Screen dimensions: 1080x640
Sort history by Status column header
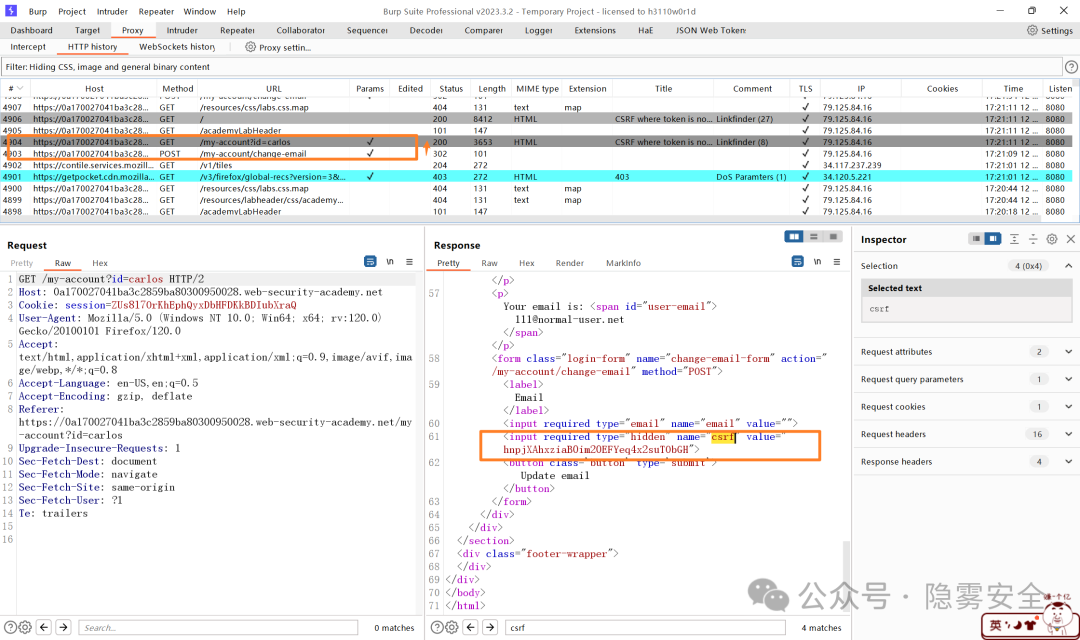(x=451, y=88)
